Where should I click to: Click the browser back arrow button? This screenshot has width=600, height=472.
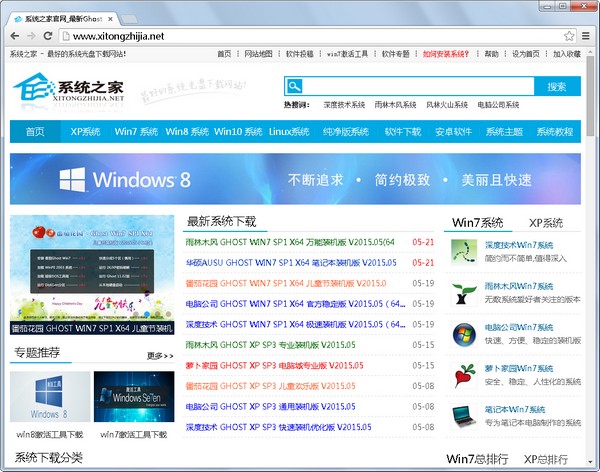pyautogui.click(x=13, y=36)
